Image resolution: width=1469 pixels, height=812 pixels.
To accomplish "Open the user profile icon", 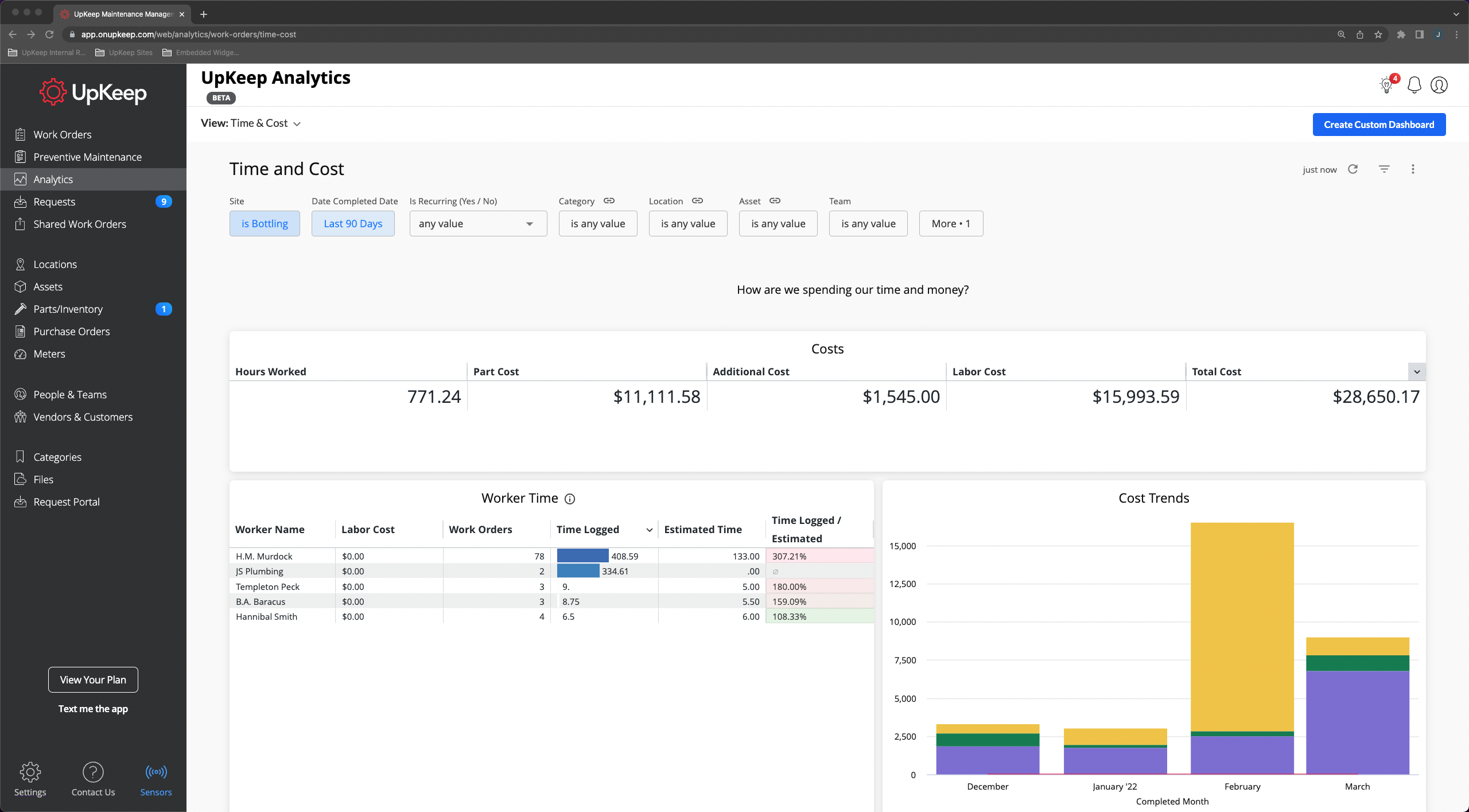I will pyautogui.click(x=1439, y=85).
